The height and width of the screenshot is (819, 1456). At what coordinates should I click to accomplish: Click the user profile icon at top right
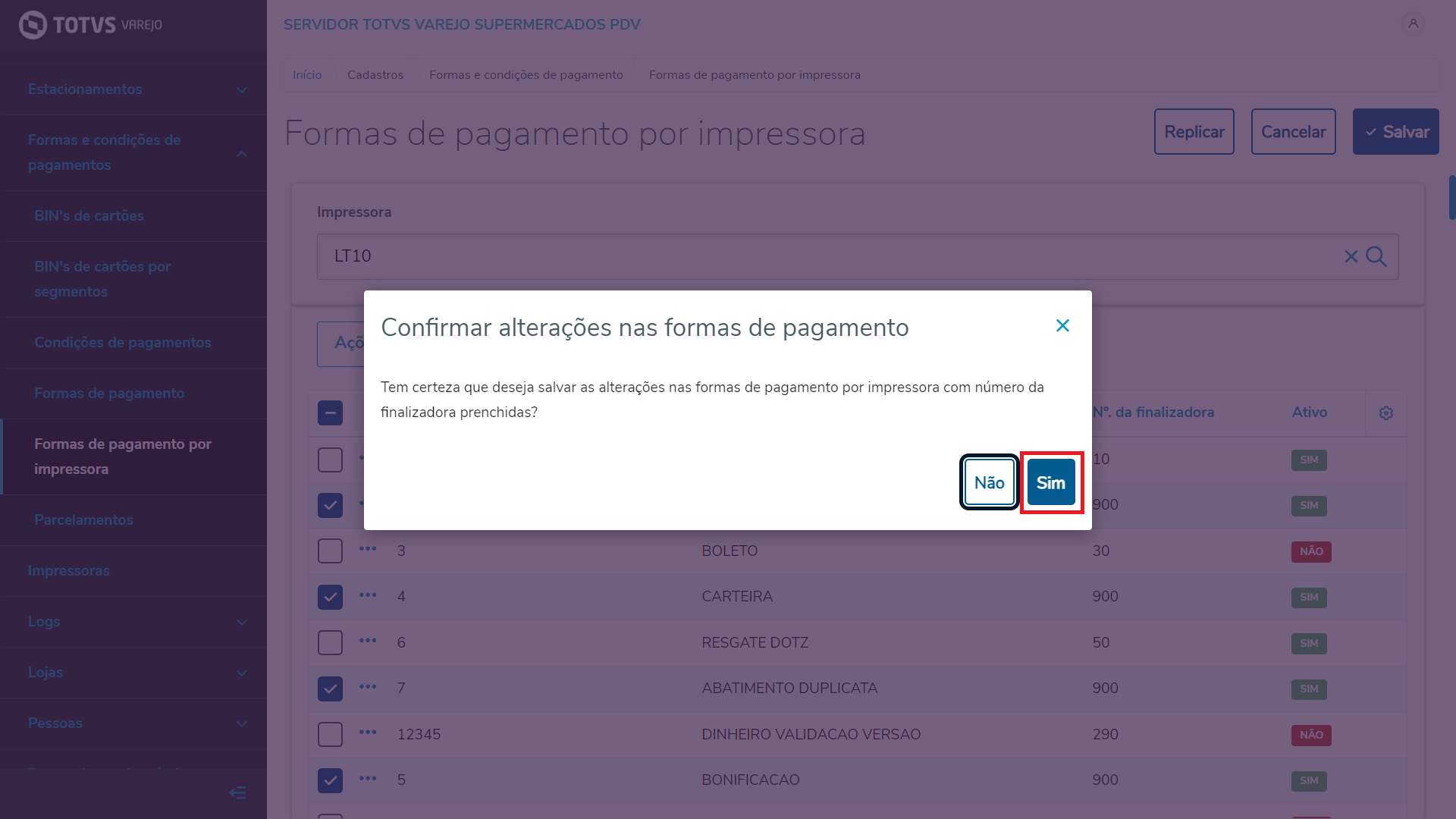tap(1414, 24)
